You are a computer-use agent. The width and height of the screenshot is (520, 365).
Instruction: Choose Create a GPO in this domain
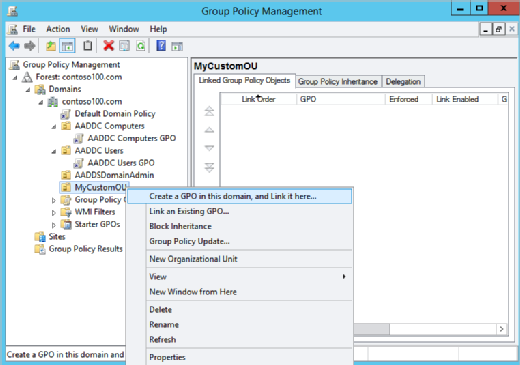(x=239, y=196)
